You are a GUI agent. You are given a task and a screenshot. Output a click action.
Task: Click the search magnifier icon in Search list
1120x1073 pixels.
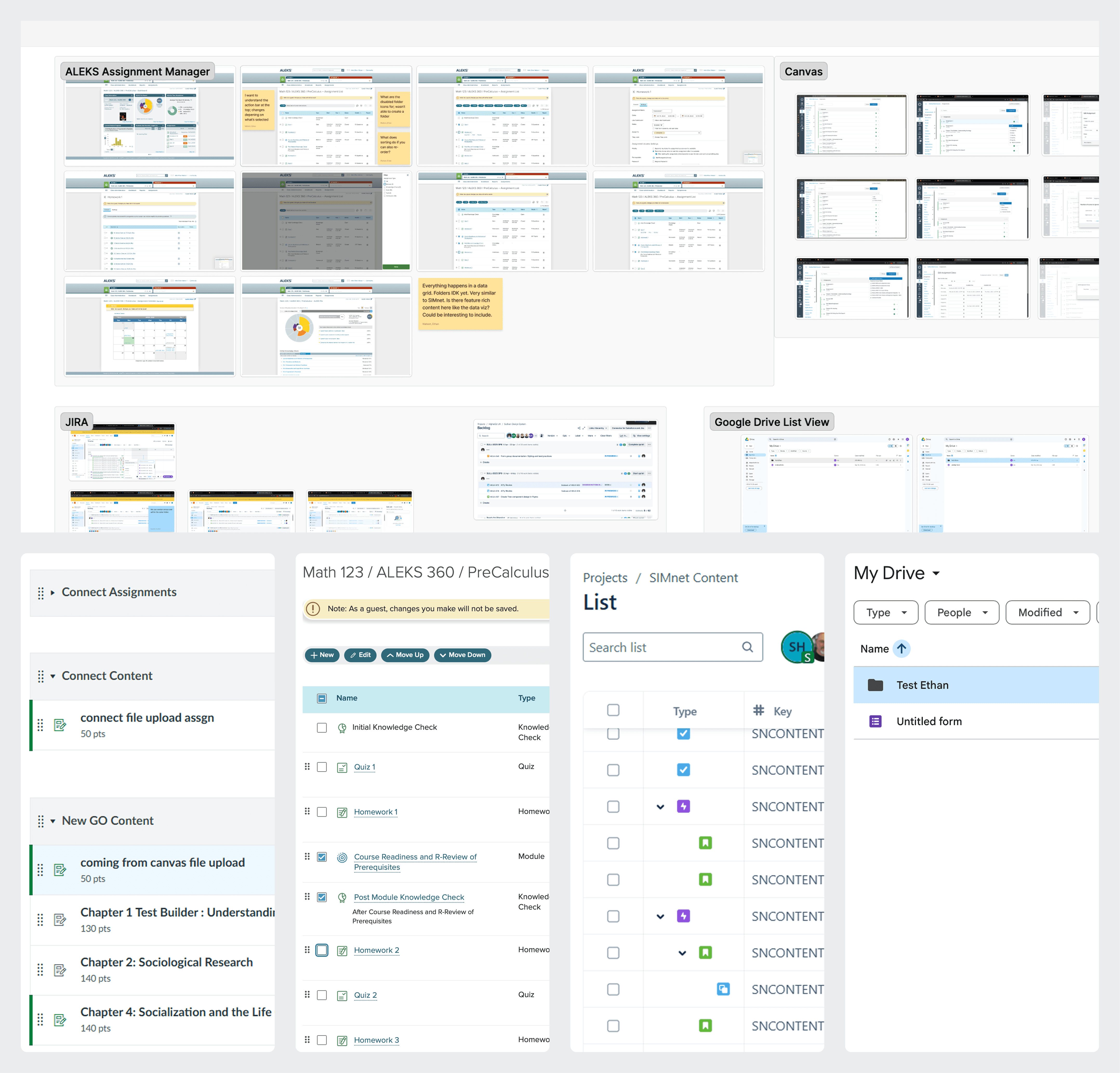pos(747,647)
